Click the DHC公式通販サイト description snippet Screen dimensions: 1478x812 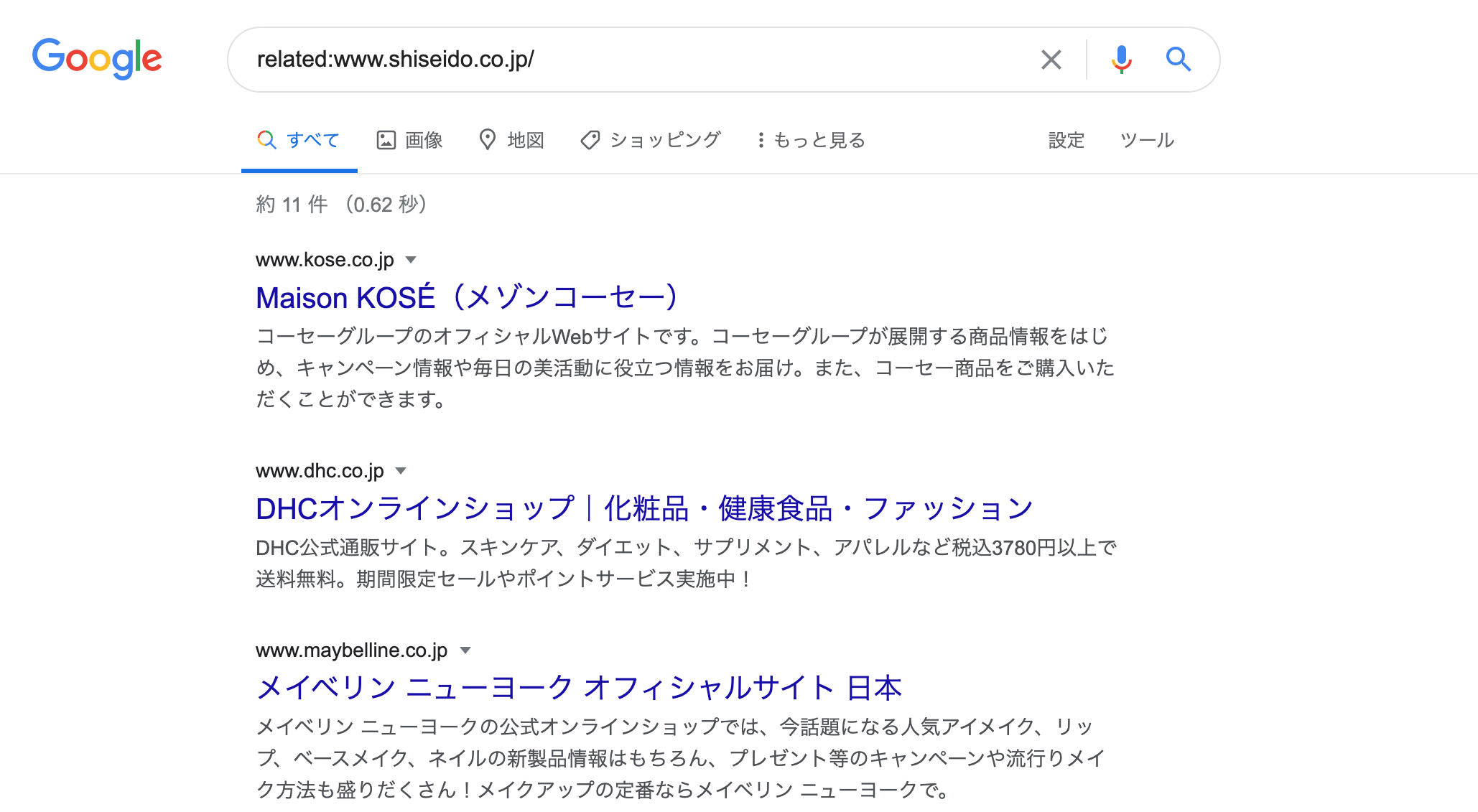point(686,563)
